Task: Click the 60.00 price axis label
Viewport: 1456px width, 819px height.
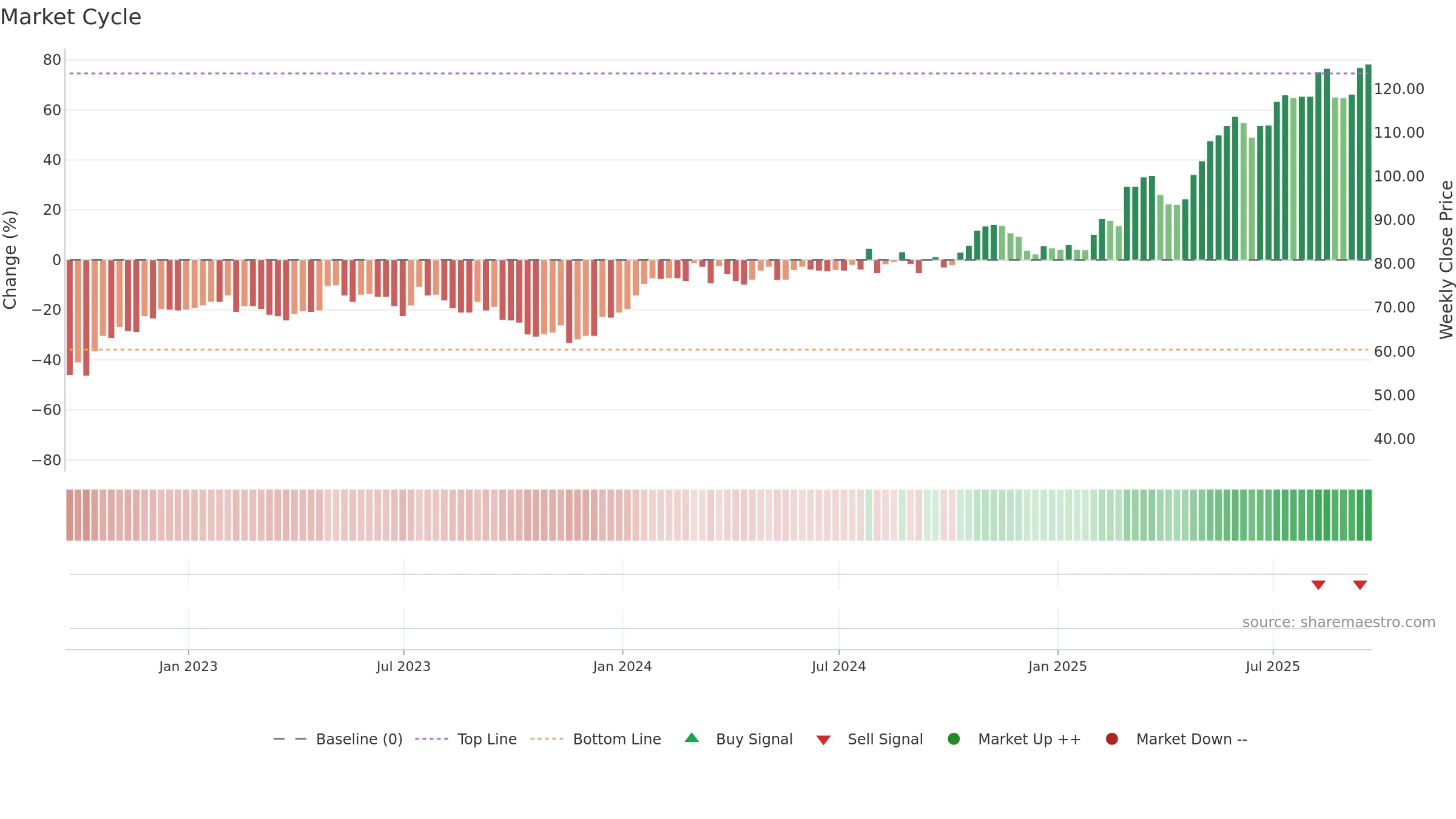Action: point(1394,352)
